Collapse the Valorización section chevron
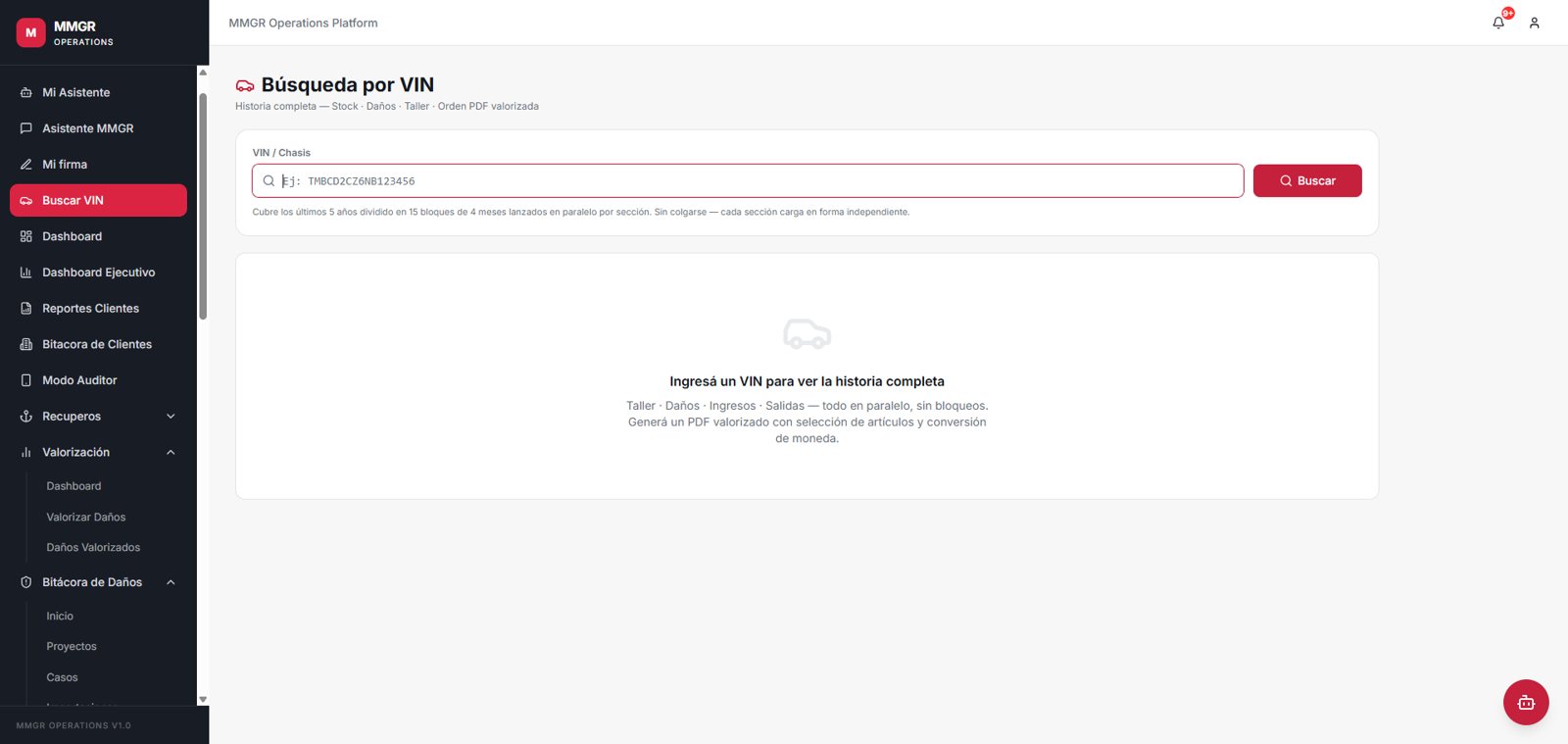This screenshot has height=744, width=1568. point(171,453)
